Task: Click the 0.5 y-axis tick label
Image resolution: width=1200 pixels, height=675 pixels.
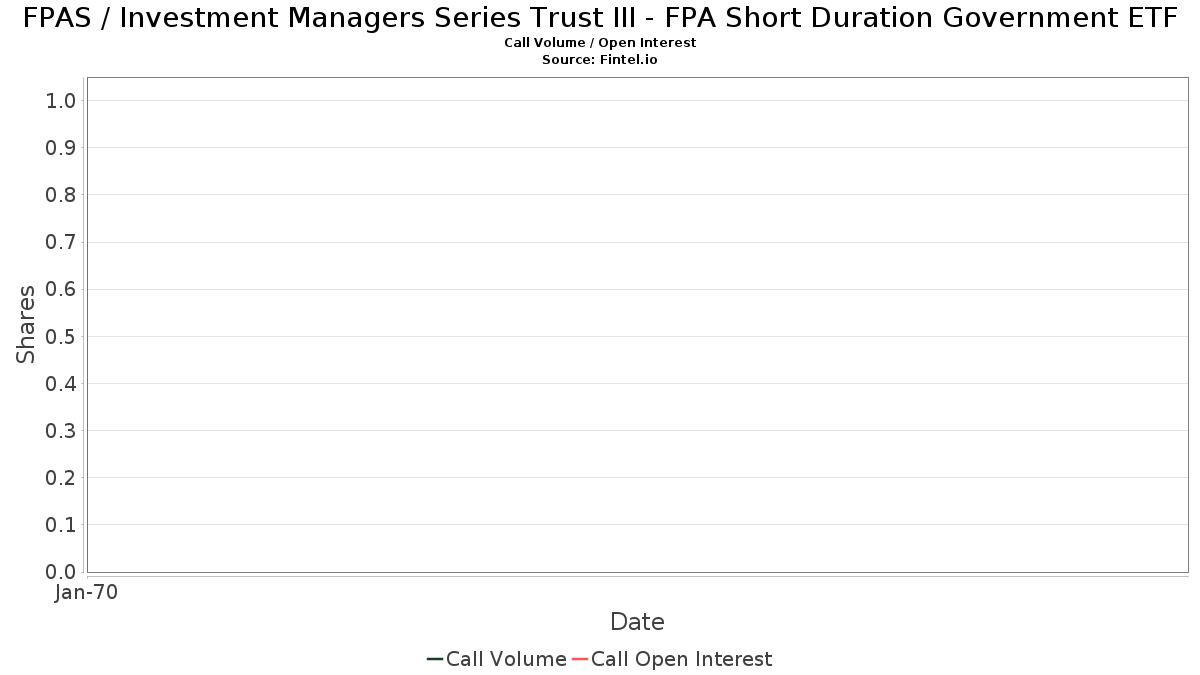Action: pos(61,336)
